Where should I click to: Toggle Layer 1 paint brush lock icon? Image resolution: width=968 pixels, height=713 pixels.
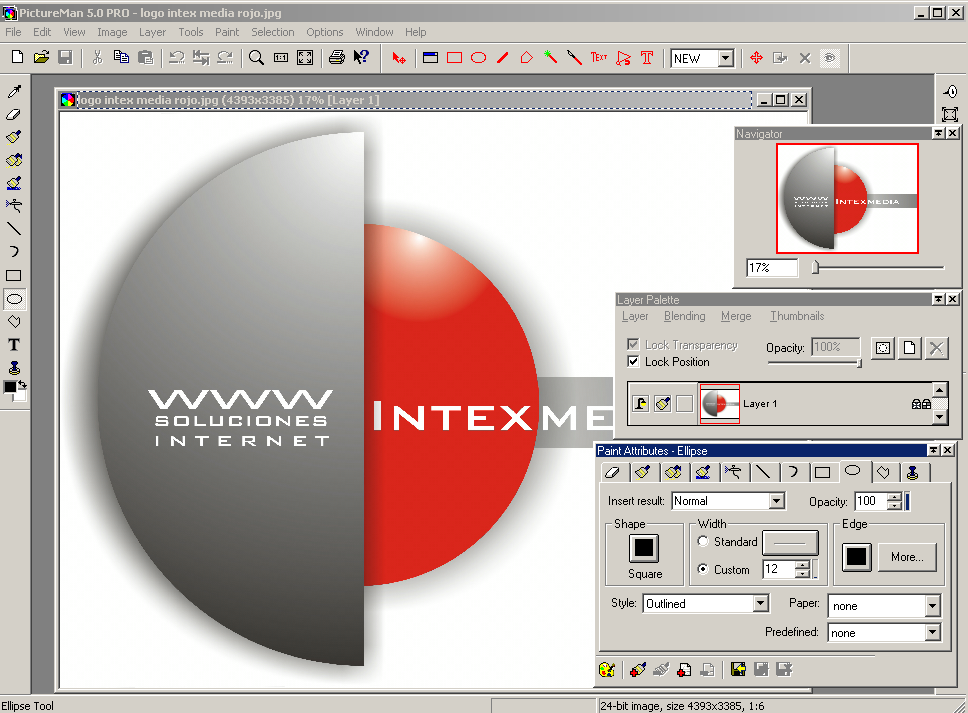(662, 404)
